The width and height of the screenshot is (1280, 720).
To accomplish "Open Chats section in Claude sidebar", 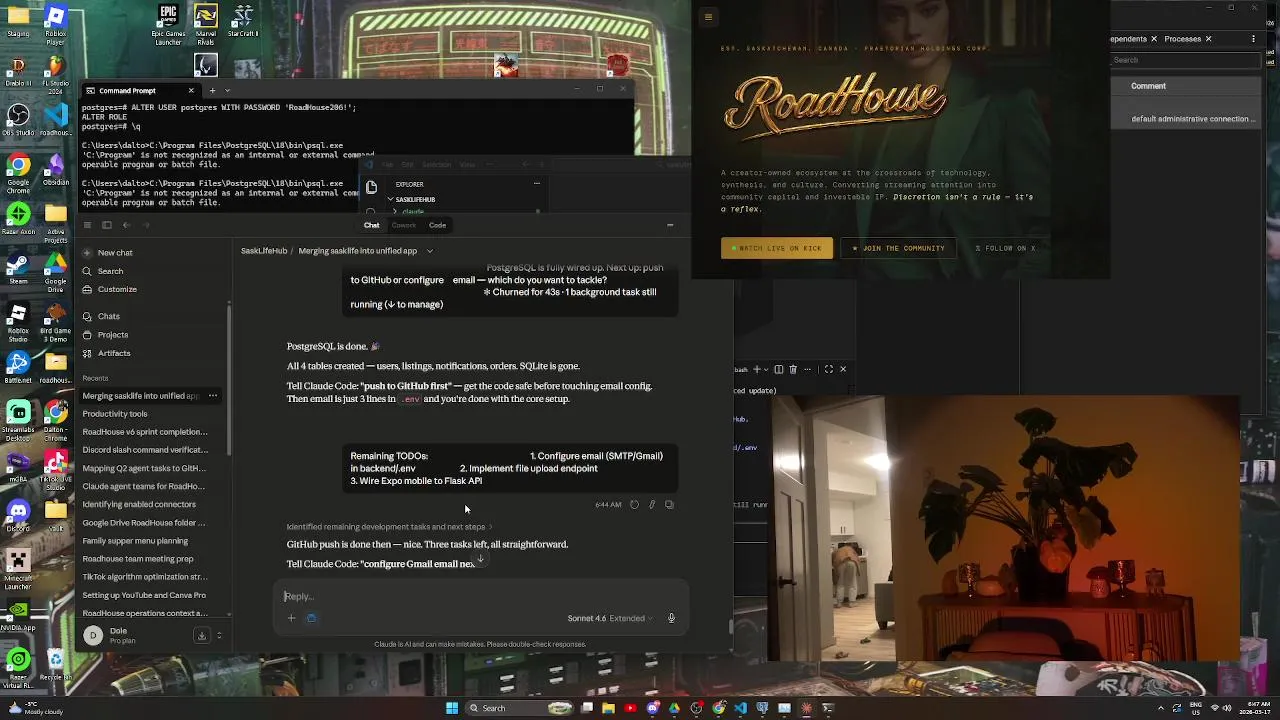I will tap(101, 316).
